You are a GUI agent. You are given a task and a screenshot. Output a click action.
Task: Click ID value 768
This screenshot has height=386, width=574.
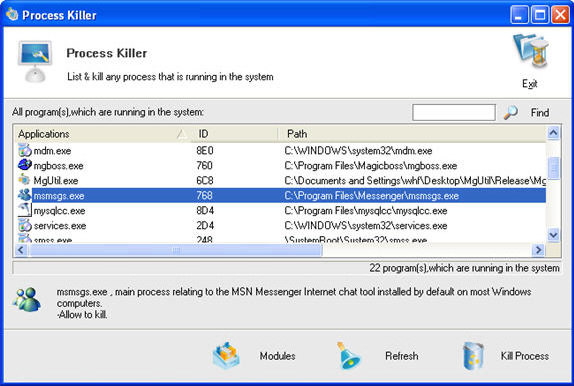[204, 196]
